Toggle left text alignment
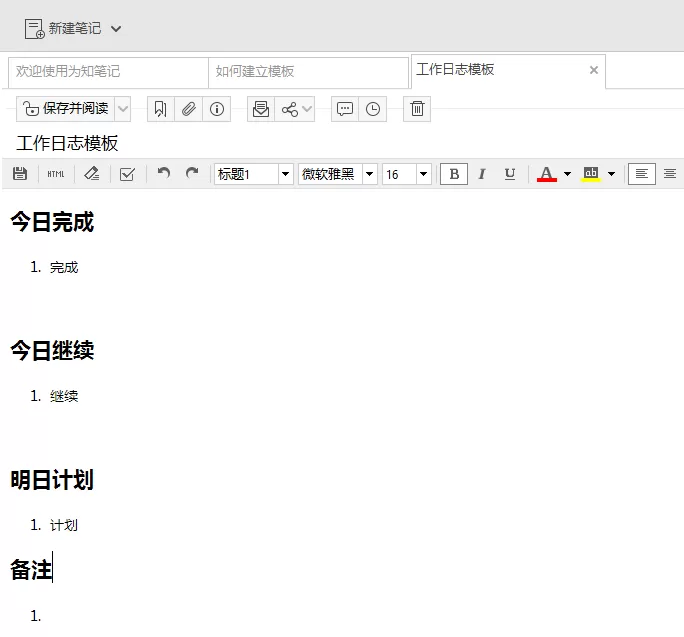 (642, 174)
